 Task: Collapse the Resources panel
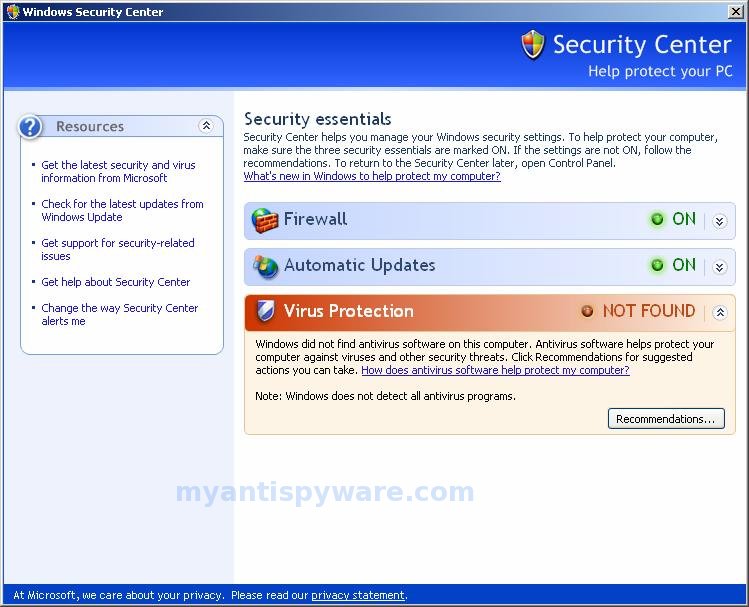206,126
